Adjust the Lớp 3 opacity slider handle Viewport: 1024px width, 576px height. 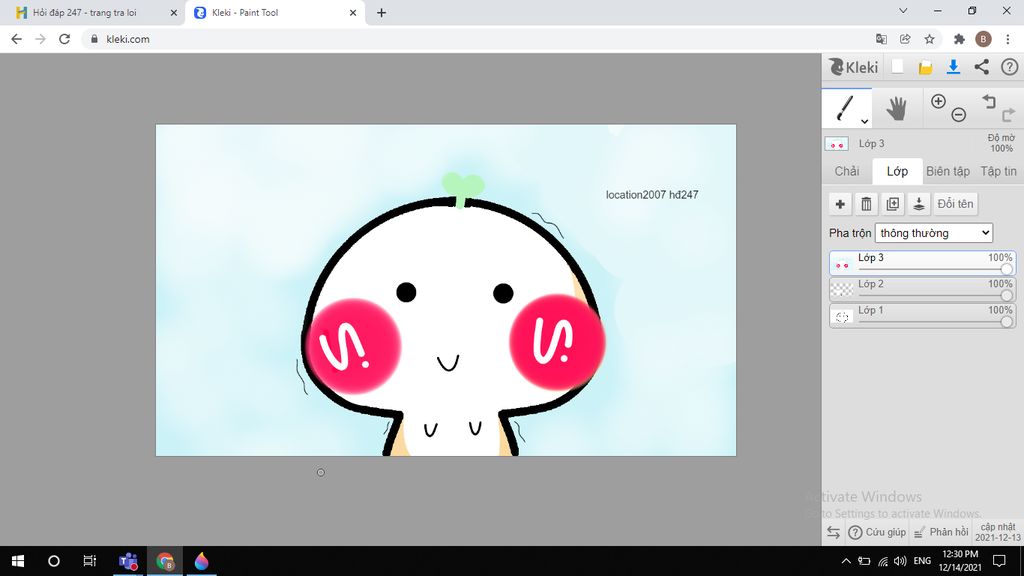click(1006, 269)
